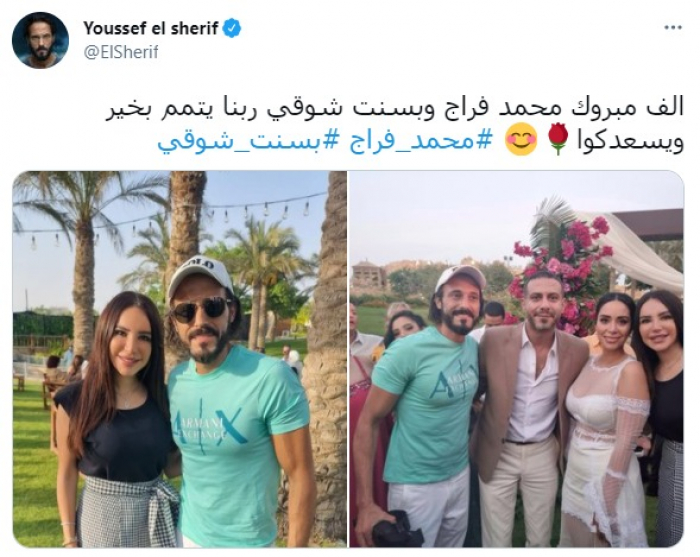Click the smiling face emoji in tweet
The width and height of the screenshot is (700, 557).
pos(521,141)
